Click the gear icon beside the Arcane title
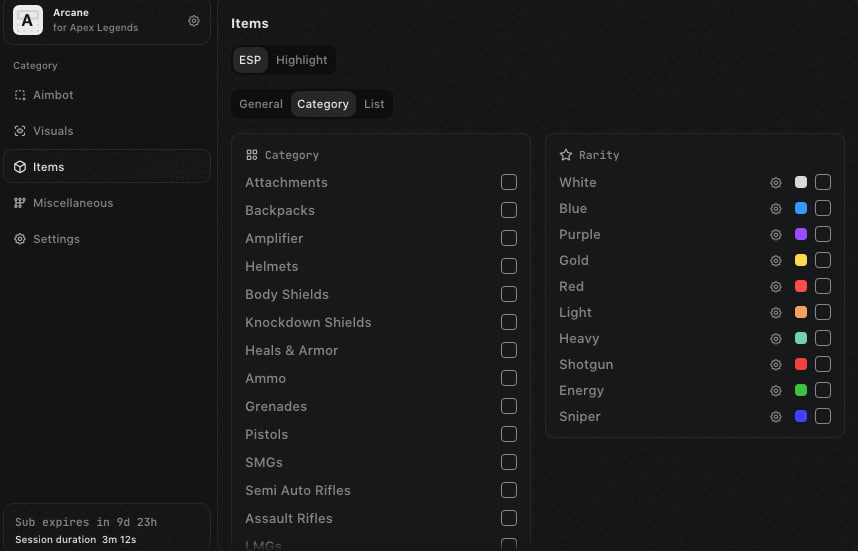The height and width of the screenshot is (551, 858). point(194,21)
